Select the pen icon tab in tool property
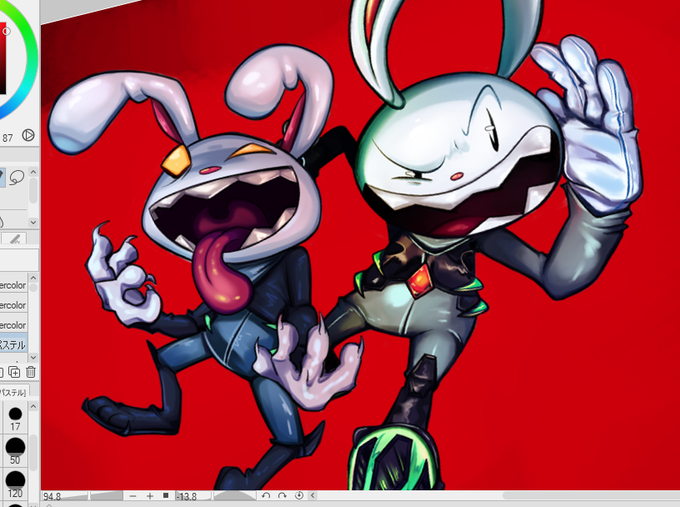680x507 pixels. point(16,239)
